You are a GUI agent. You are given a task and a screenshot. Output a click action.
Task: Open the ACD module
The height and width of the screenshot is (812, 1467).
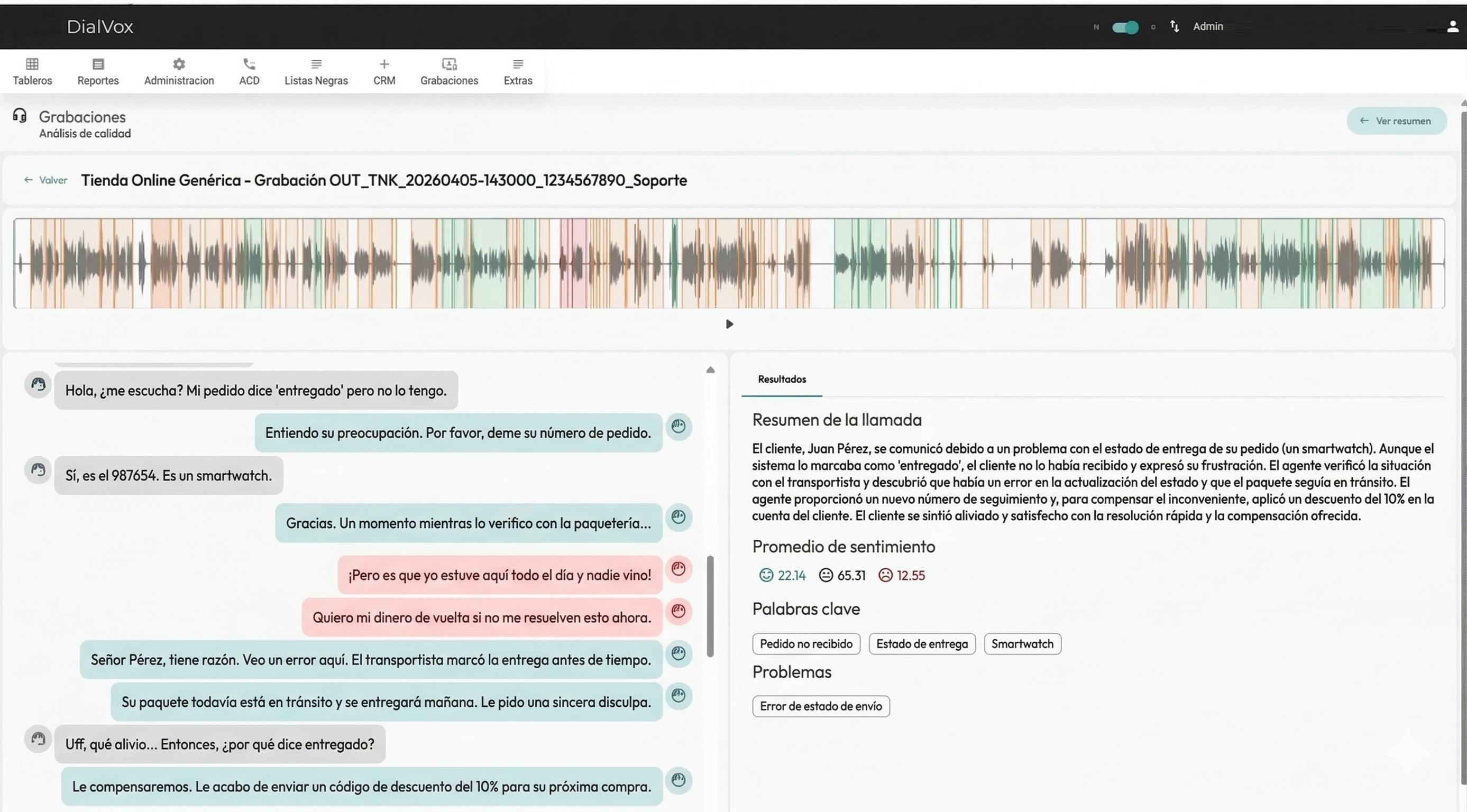point(249,71)
